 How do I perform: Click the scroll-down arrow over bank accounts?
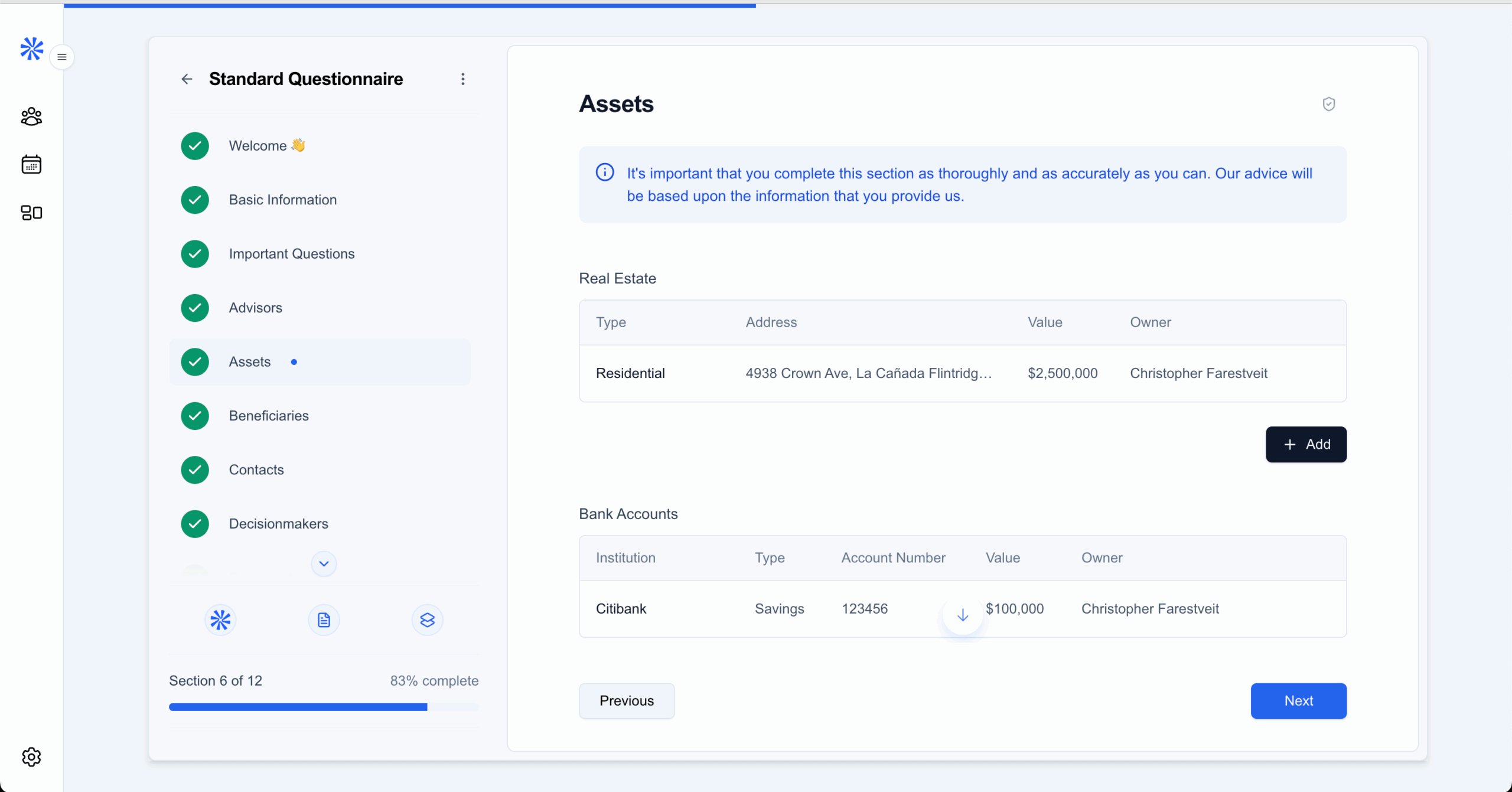963,615
